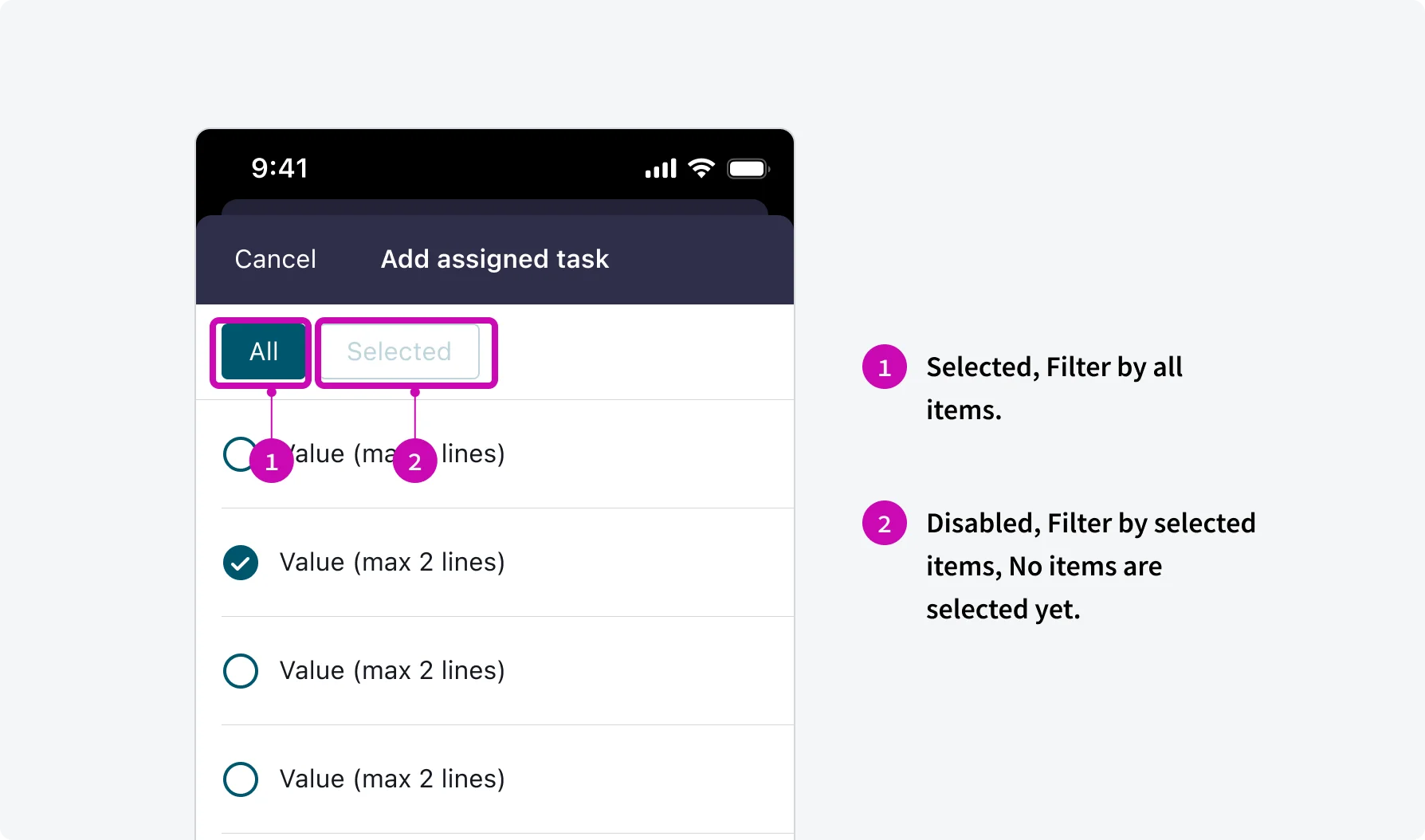Uncheck the checked radio in second row
Image resolution: width=1425 pixels, height=840 pixels.
click(x=241, y=563)
